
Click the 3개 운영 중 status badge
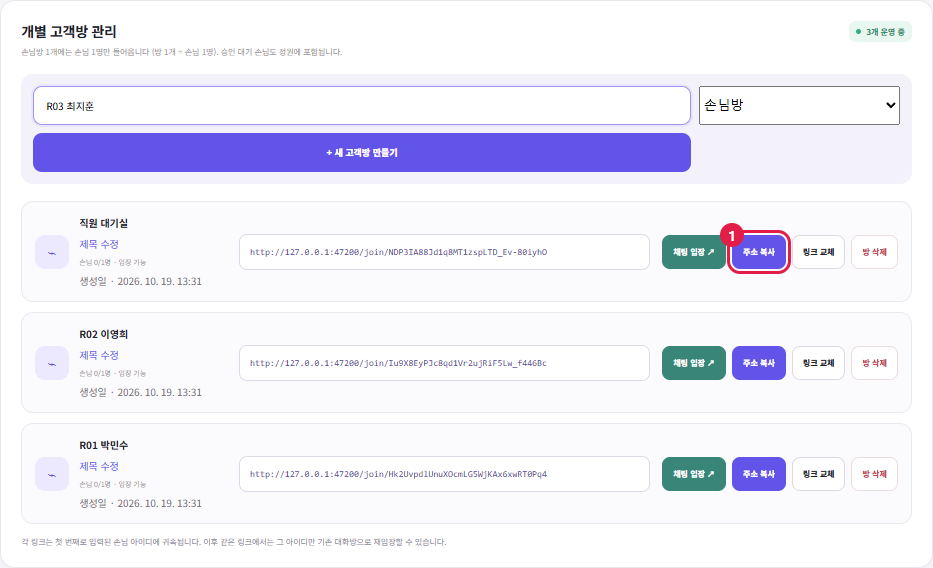coord(880,32)
